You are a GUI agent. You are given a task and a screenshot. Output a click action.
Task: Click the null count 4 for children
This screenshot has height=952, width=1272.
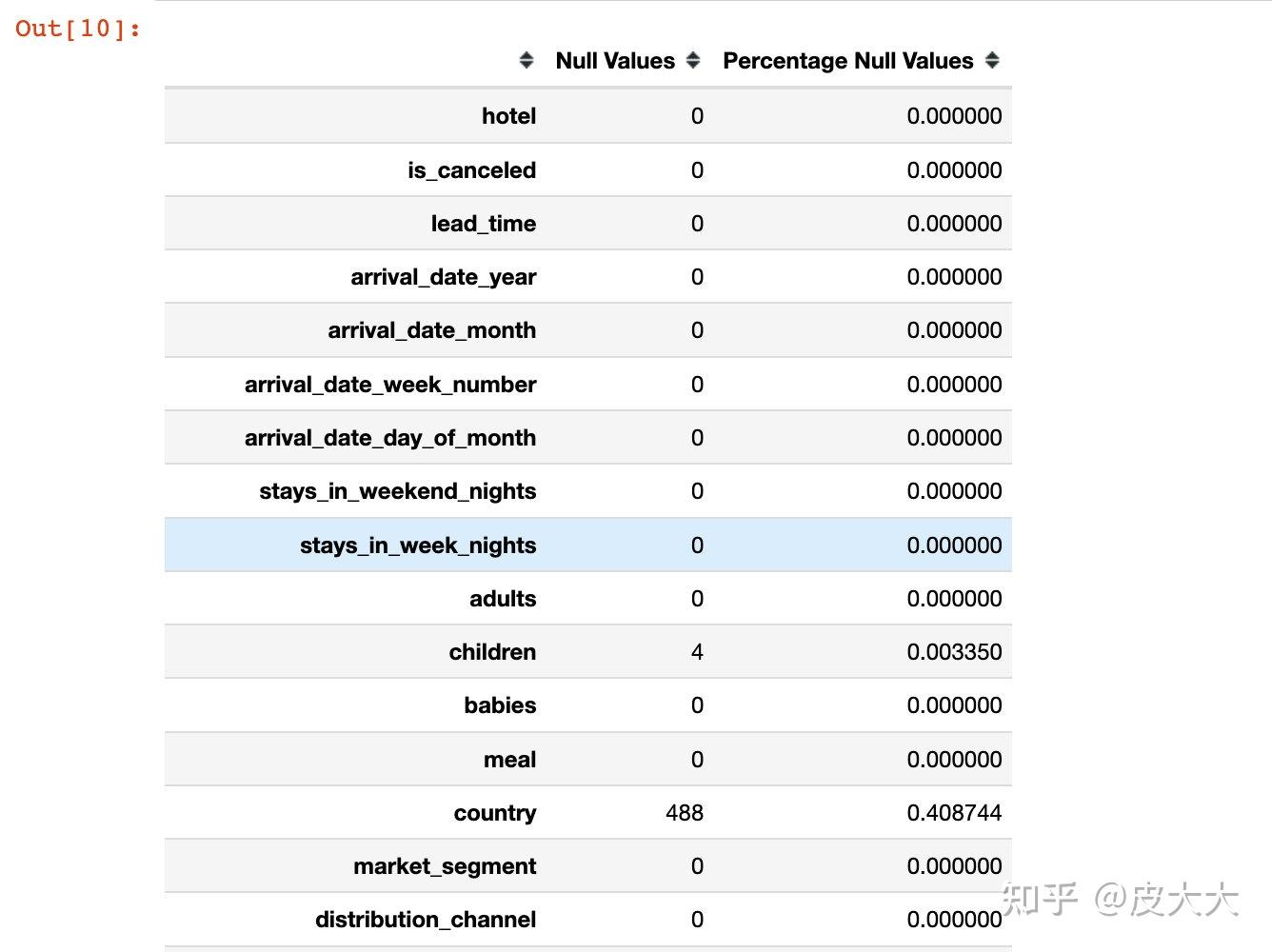[697, 652]
